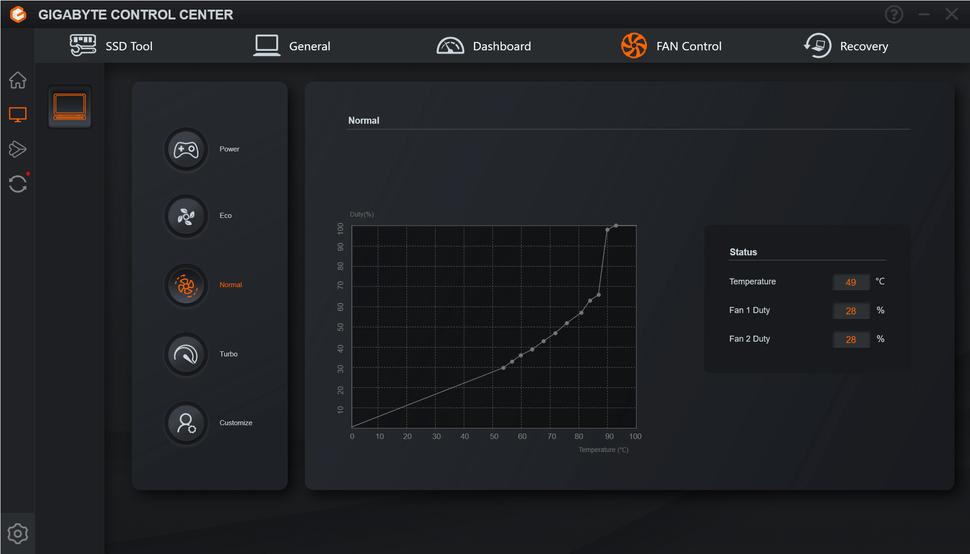
Task: Select the Customize mode user icon
Action: 186,423
